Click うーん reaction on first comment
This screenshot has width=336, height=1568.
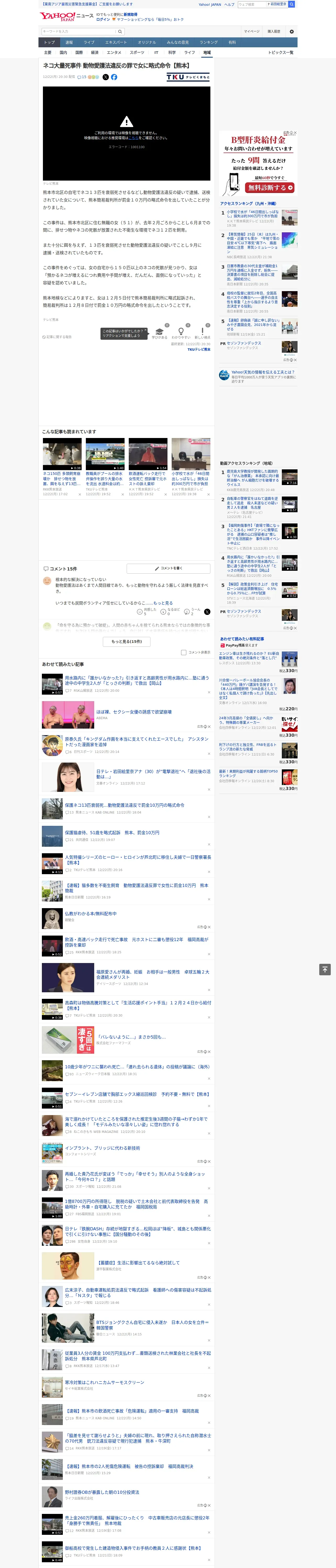click(193, 611)
